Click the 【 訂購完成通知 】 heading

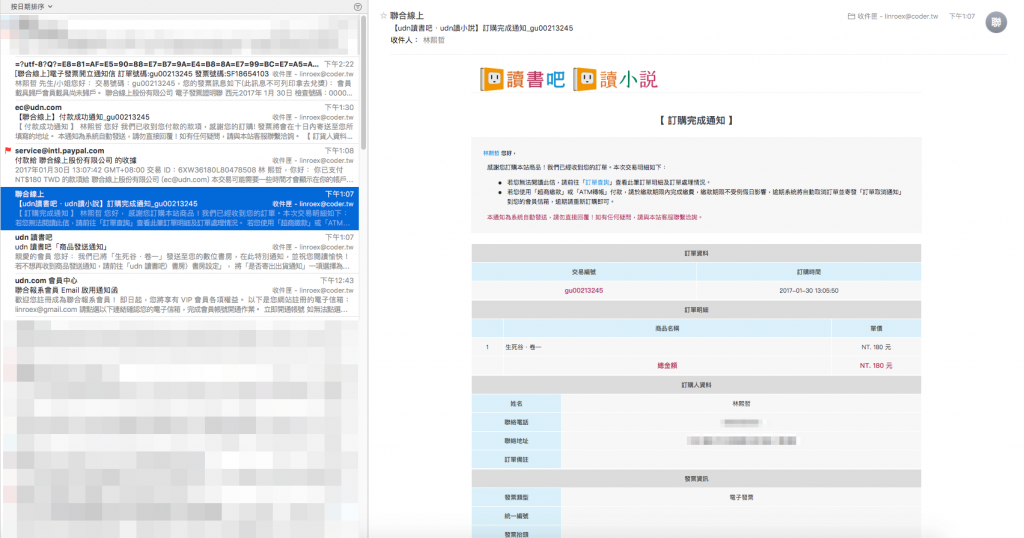point(696,121)
